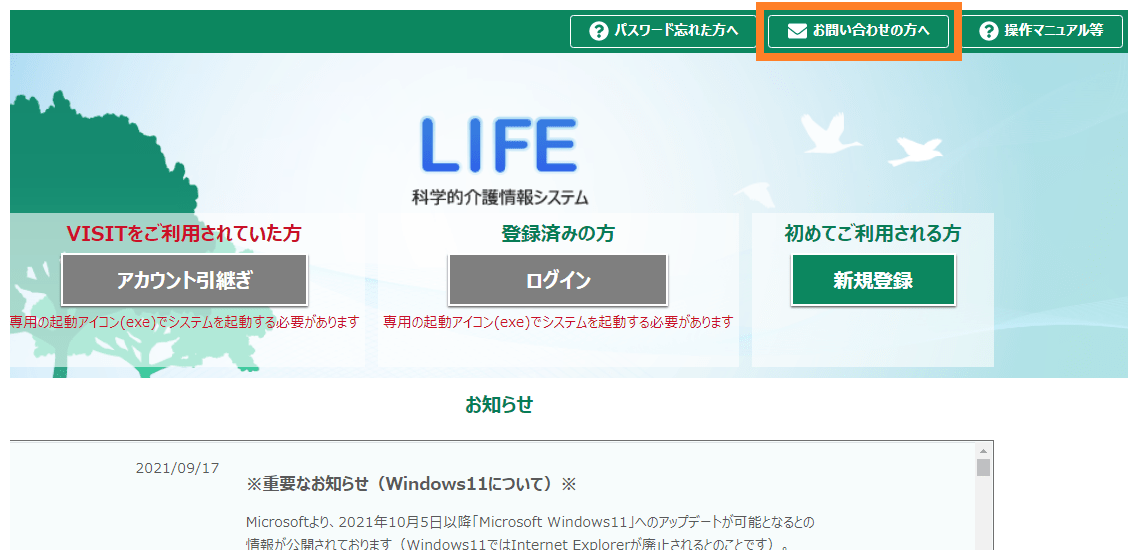
Task: Click the VISITをご利用されていた方 heading
Action: click(x=184, y=234)
